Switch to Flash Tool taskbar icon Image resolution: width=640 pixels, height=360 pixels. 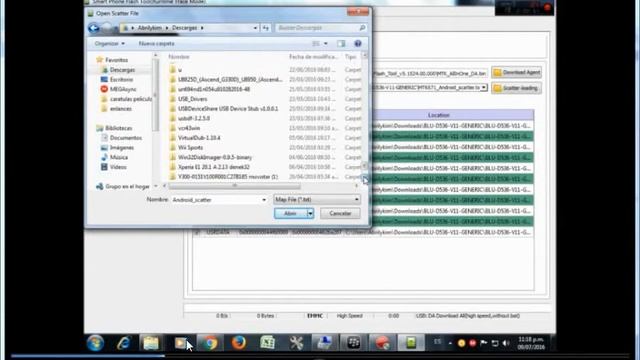click(x=411, y=343)
